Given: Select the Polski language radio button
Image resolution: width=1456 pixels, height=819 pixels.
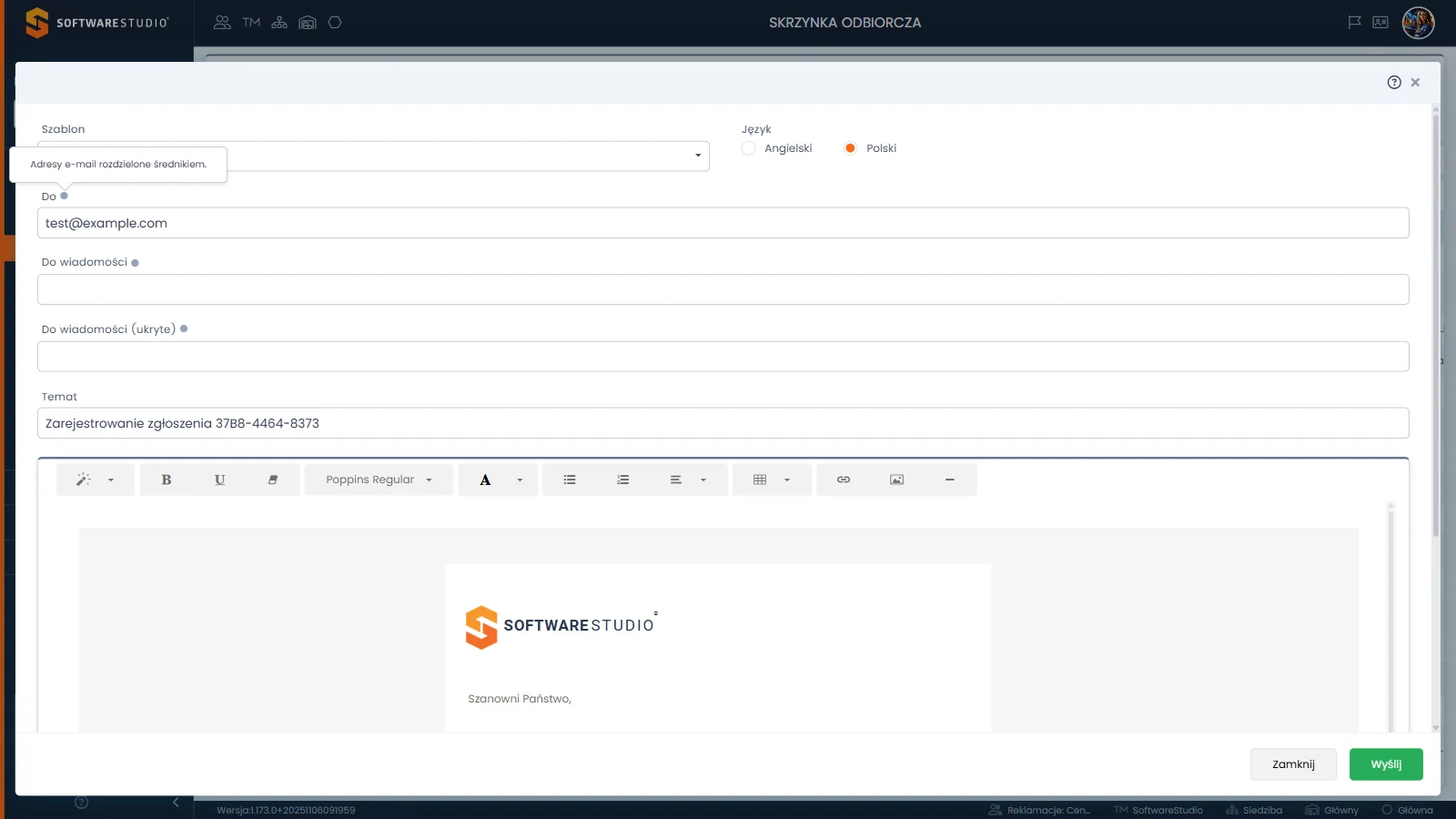Looking at the screenshot, I should pyautogui.click(x=850, y=148).
